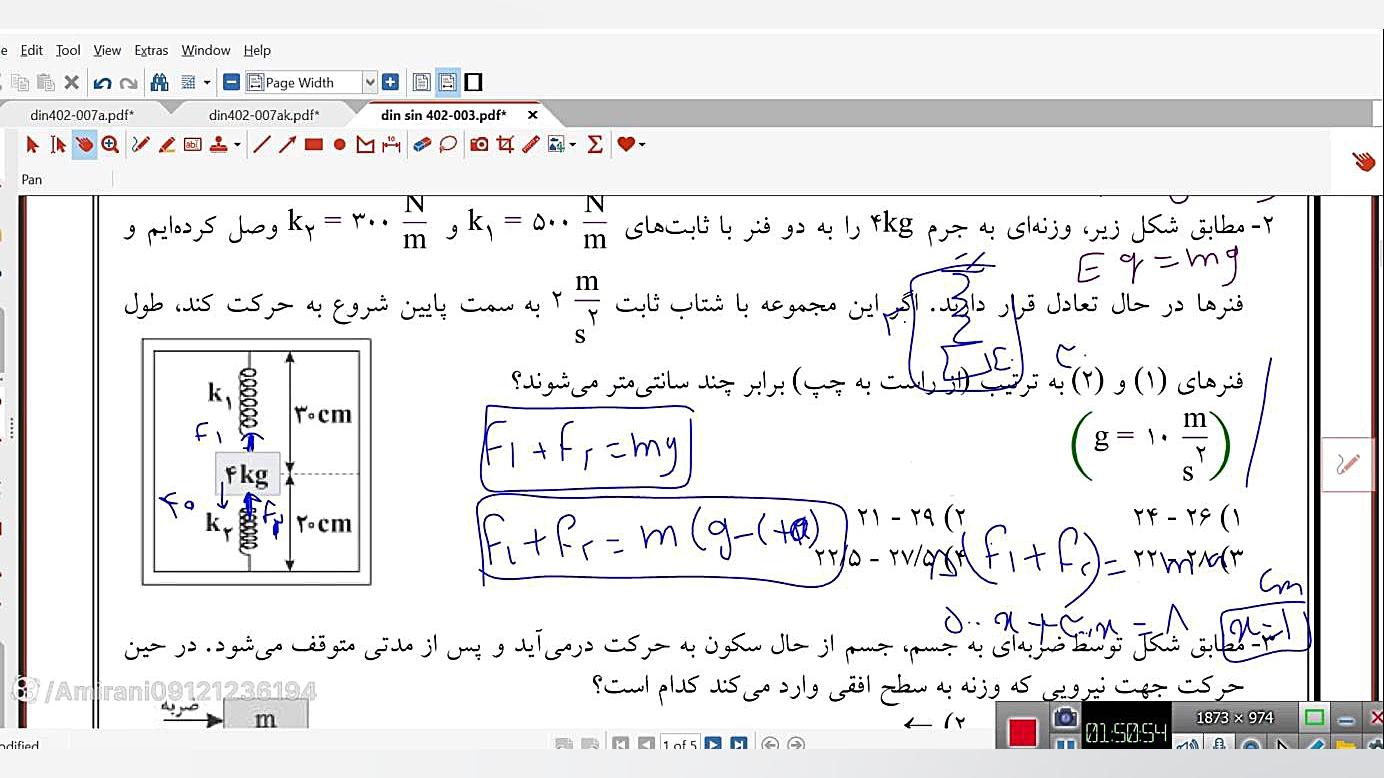Click the grid options icon
The width and height of the screenshot is (1384, 778).
pos(189,82)
